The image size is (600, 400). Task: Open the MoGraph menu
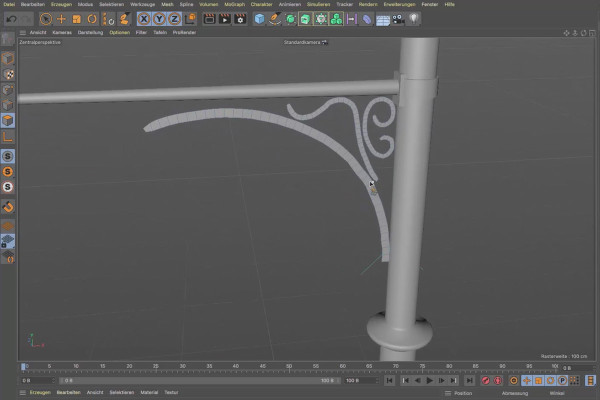click(x=234, y=4)
